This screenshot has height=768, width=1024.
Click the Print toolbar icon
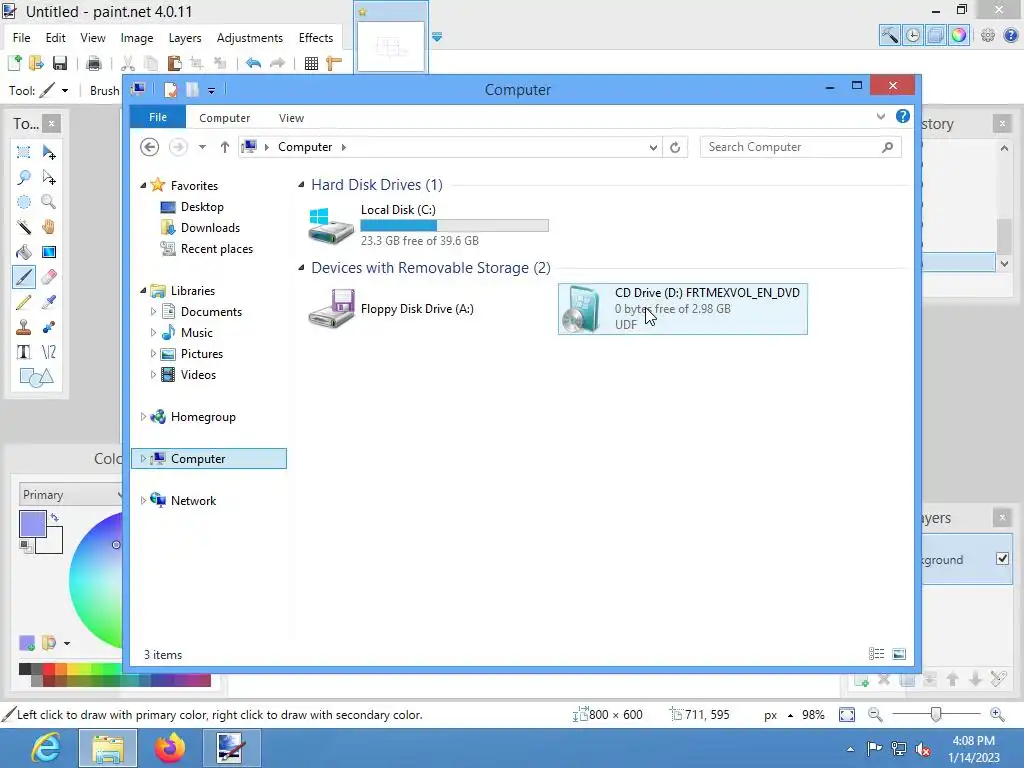93,63
